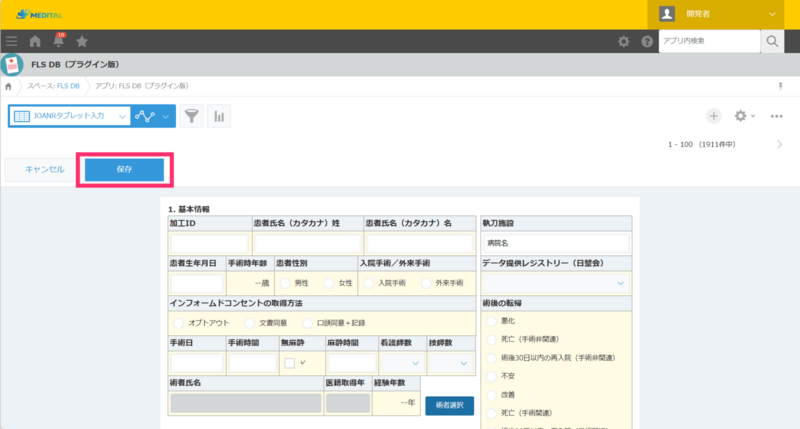Toggle the 無麻酔 checkbox

tap(290, 363)
